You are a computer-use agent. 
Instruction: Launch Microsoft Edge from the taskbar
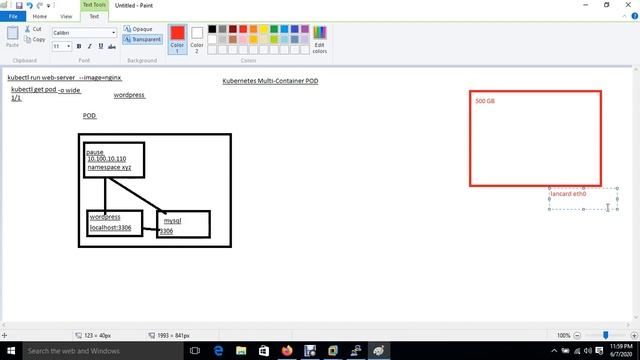218,351
